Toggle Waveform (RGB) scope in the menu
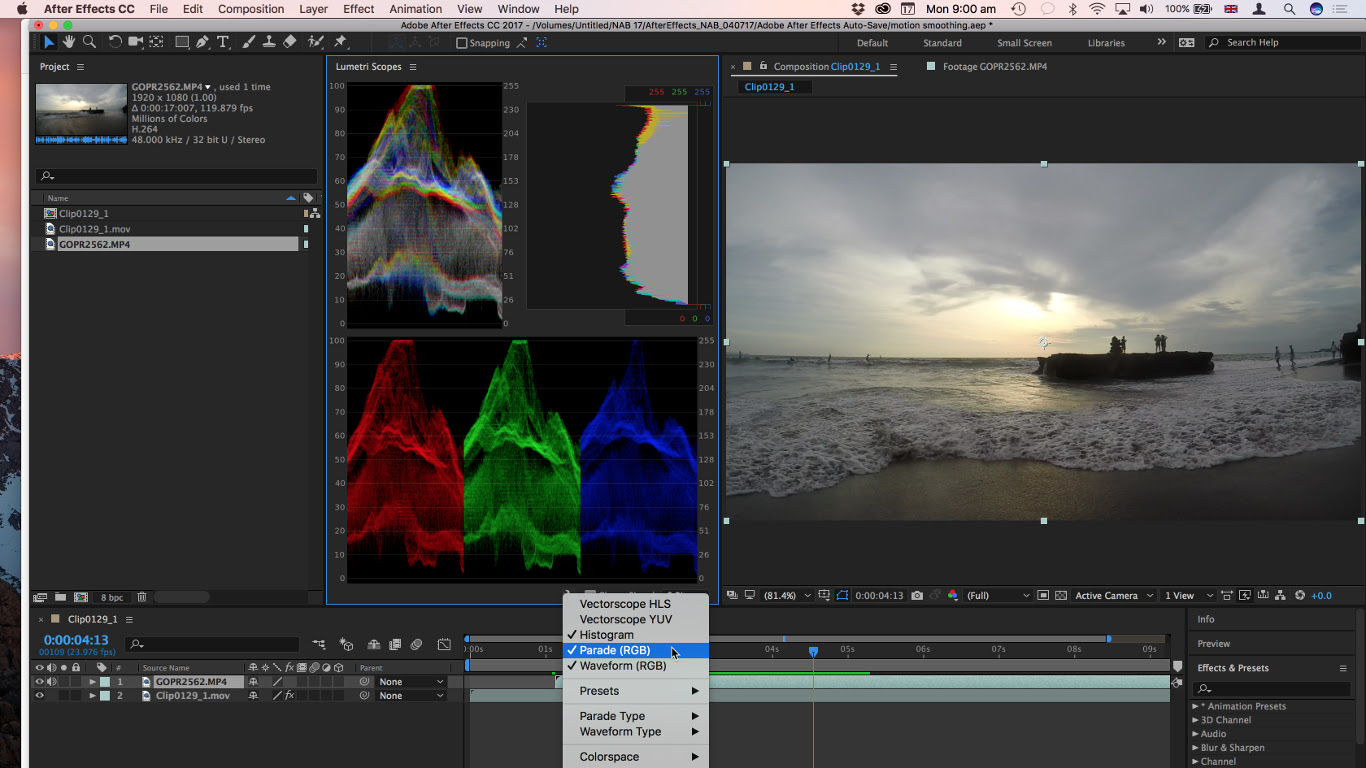The height and width of the screenshot is (768, 1366). point(636,666)
